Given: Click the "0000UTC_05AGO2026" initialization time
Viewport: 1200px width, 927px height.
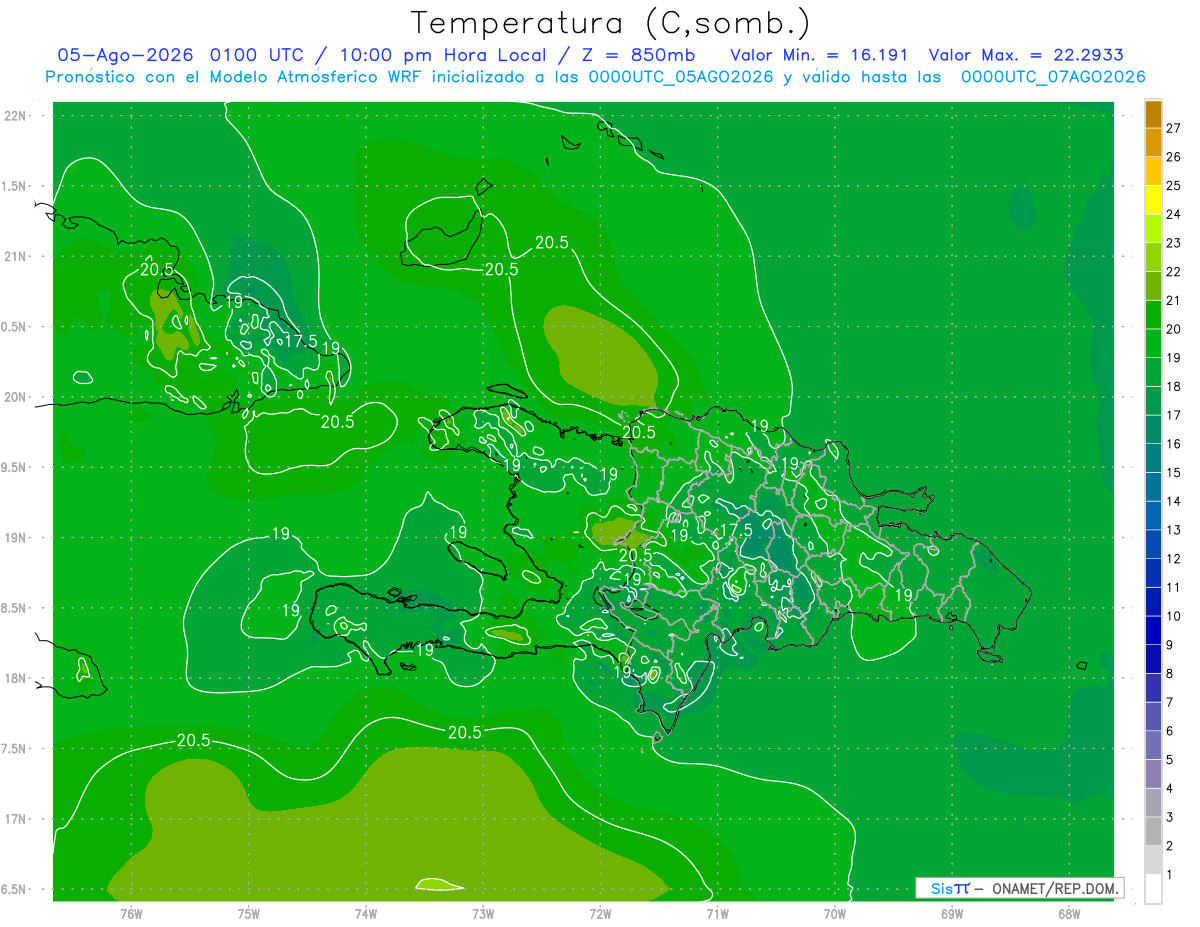Looking at the screenshot, I should click(x=680, y=77).
